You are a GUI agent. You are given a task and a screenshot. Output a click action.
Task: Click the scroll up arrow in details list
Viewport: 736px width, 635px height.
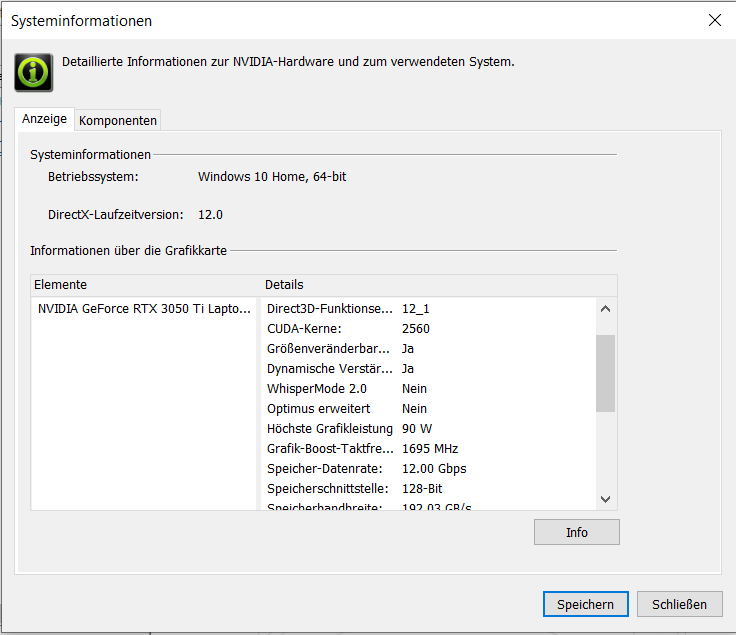click(x=605, y=309)
